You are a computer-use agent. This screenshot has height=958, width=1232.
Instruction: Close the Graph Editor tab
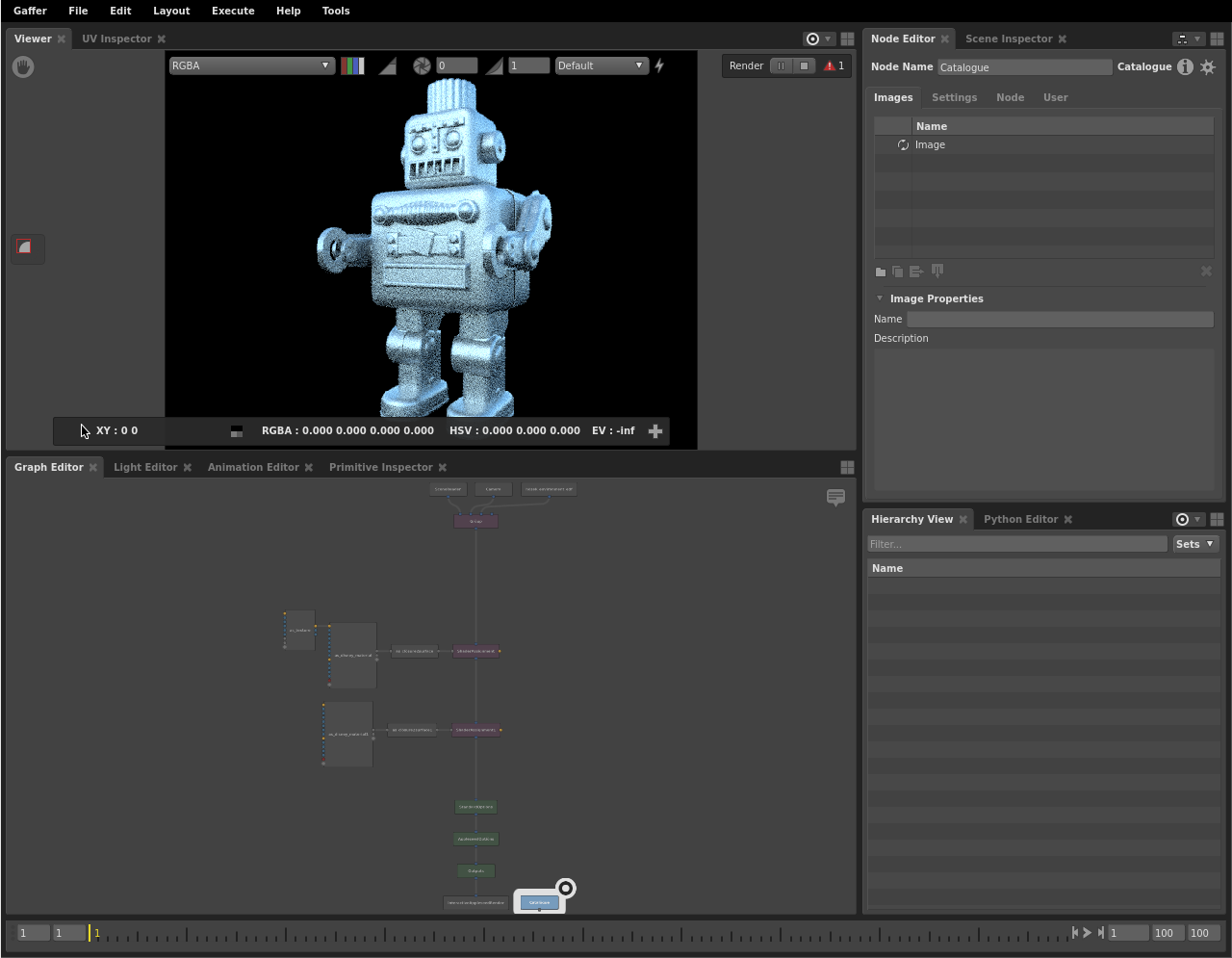tap(93, 467)
